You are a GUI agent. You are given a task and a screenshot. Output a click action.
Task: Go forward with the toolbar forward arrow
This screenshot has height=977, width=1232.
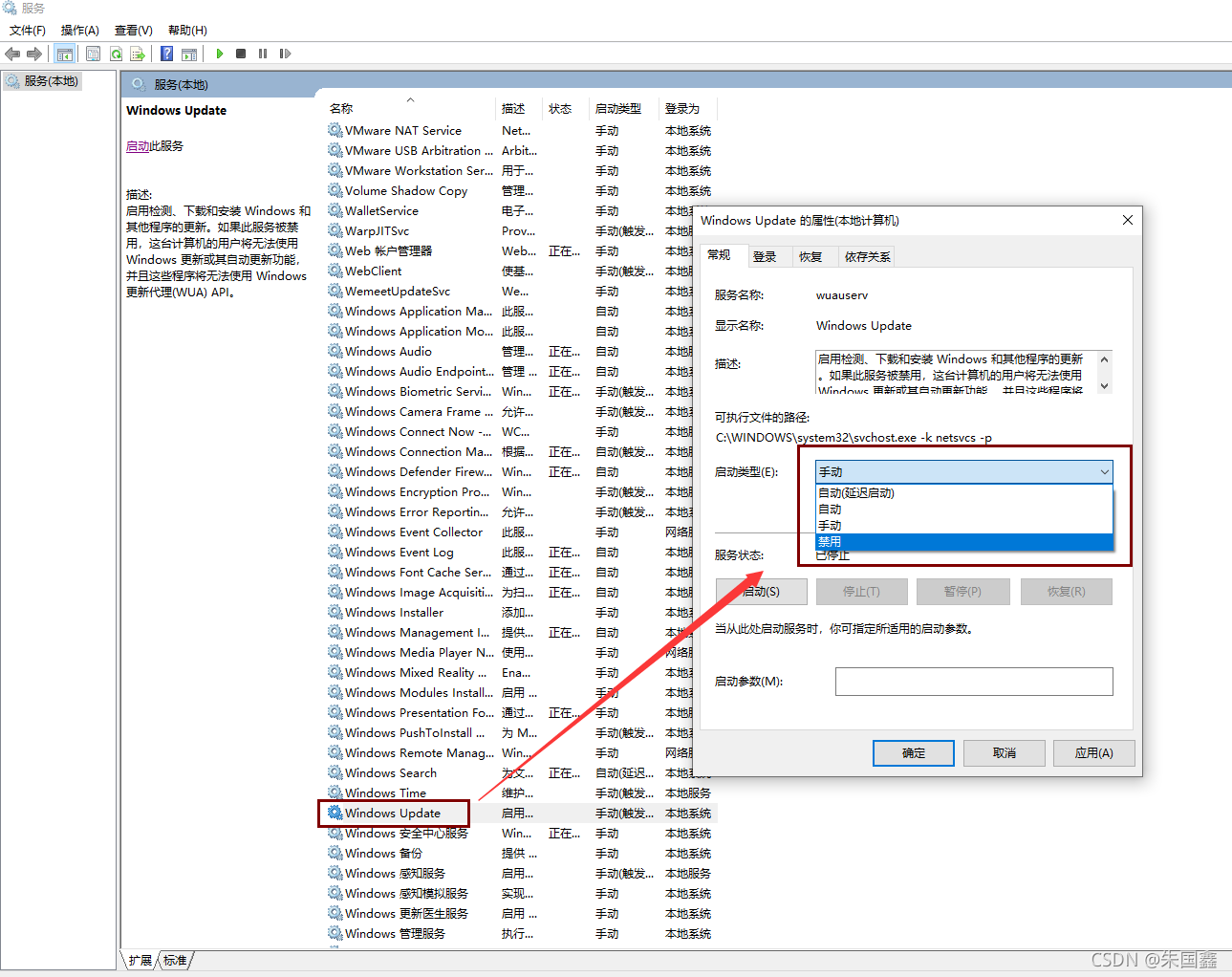(34, 54)
